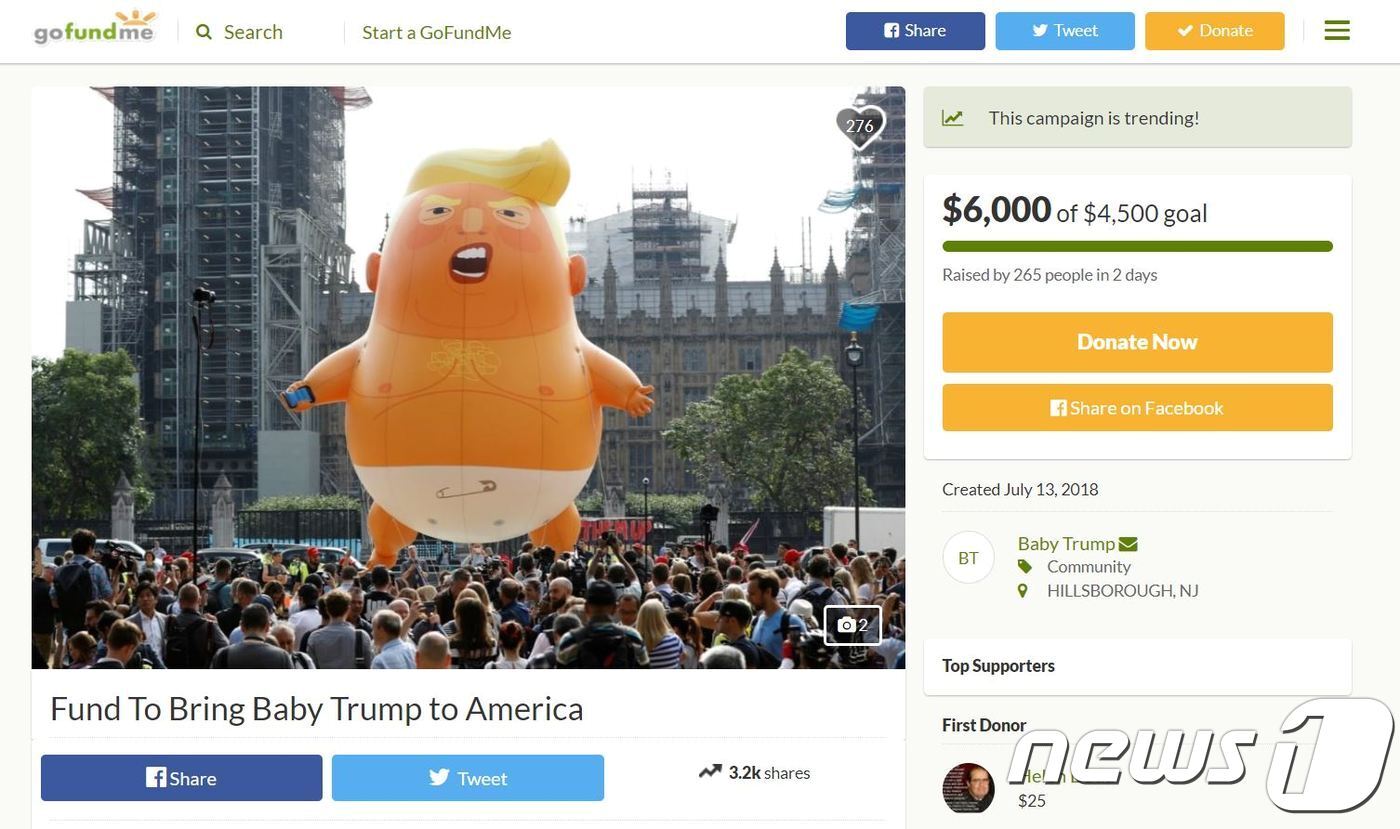Click the Start a GoFundMe link
This screenshot has width=1400, height=829.
coord(437,32)
